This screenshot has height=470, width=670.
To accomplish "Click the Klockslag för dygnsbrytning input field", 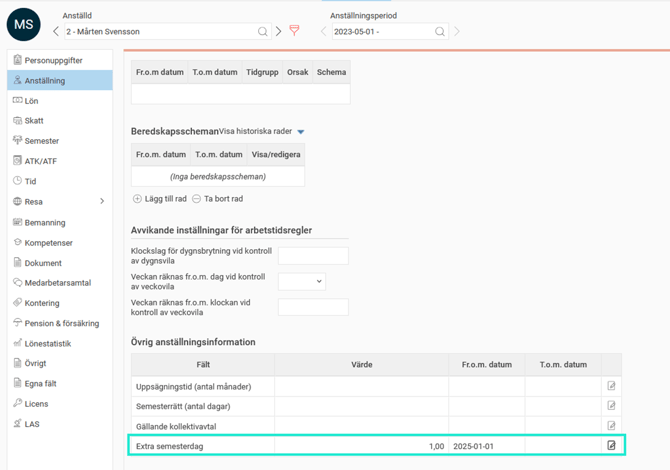I will coord(313,256).
